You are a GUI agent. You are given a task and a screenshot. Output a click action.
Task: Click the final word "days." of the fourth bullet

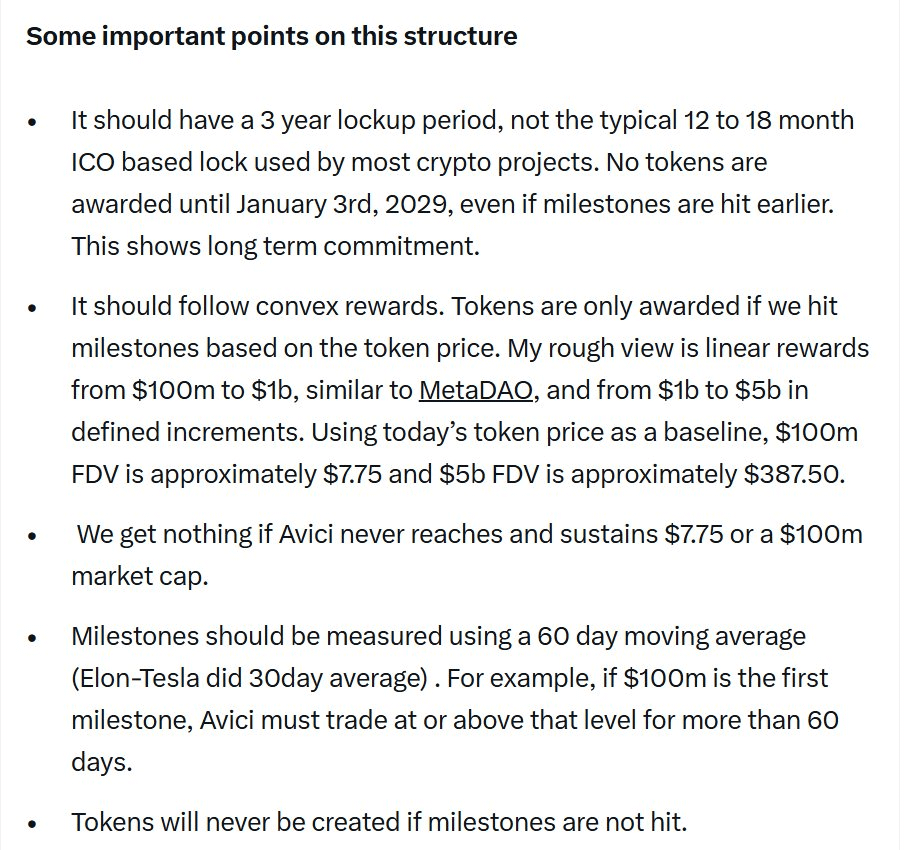(102, 761)
